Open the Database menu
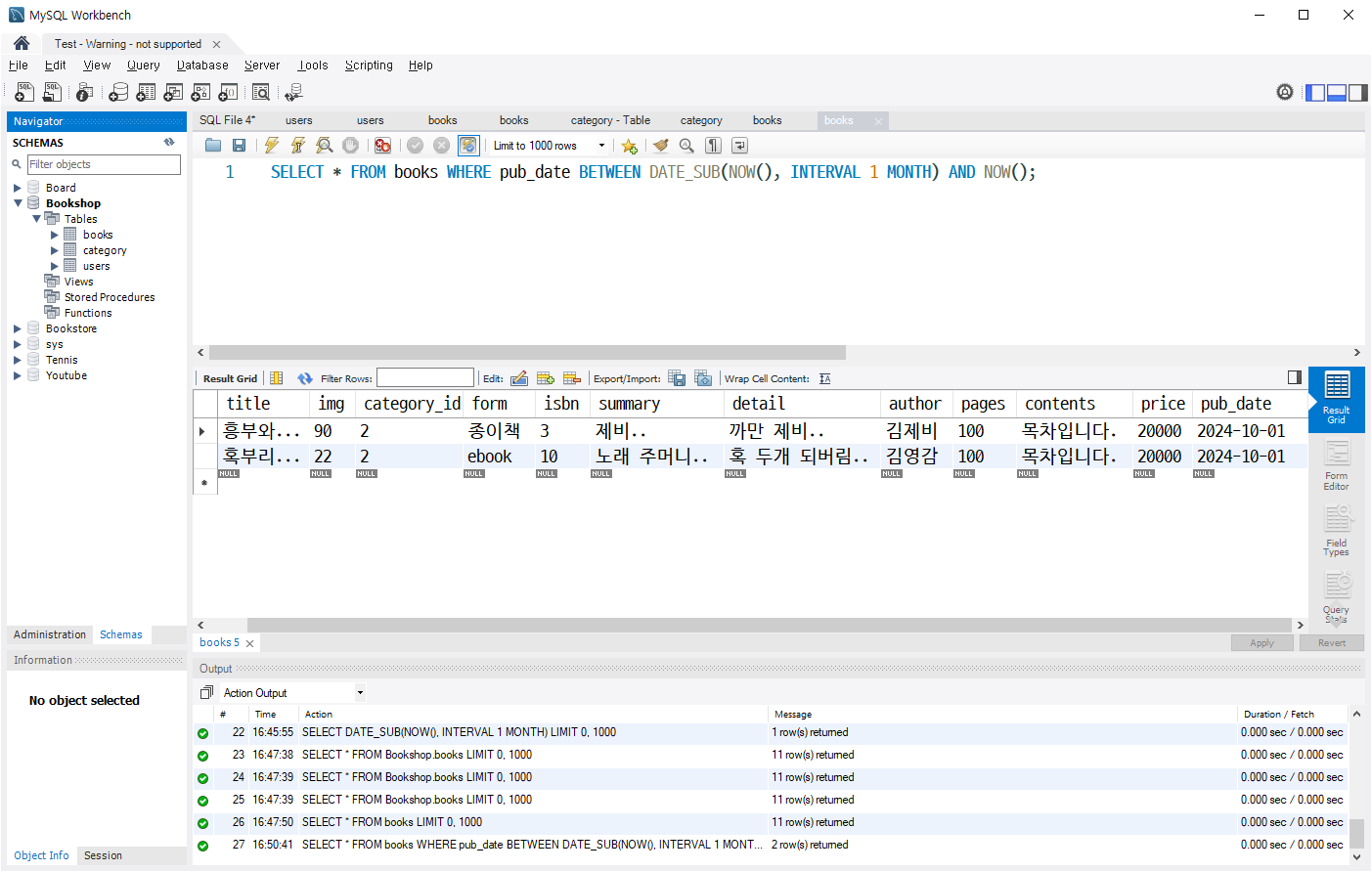1372x872 pixels. pyautogui.click(x=202, y=65)
